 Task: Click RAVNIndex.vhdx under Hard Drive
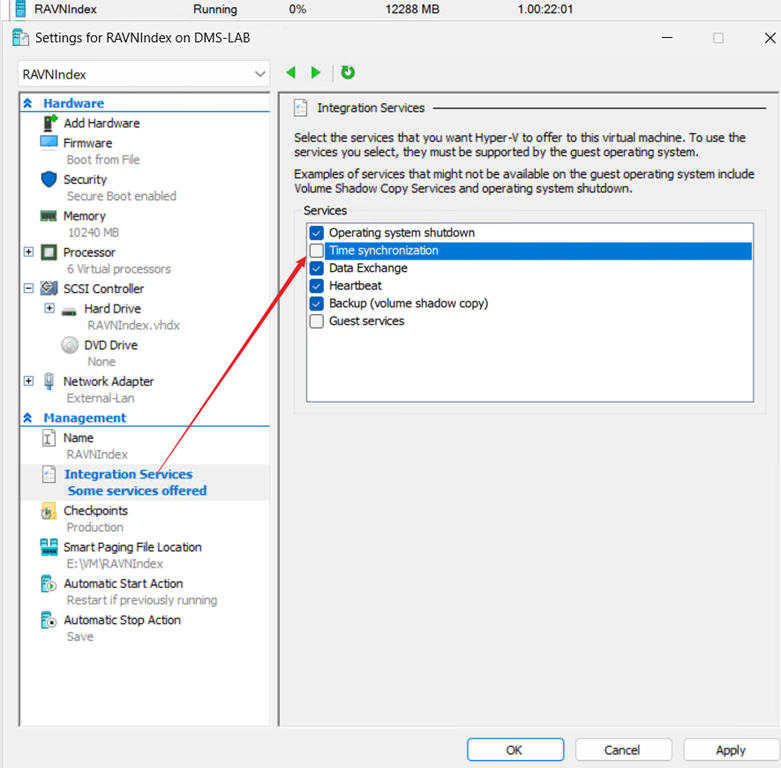pyautogui.click(x=133, y=325)
